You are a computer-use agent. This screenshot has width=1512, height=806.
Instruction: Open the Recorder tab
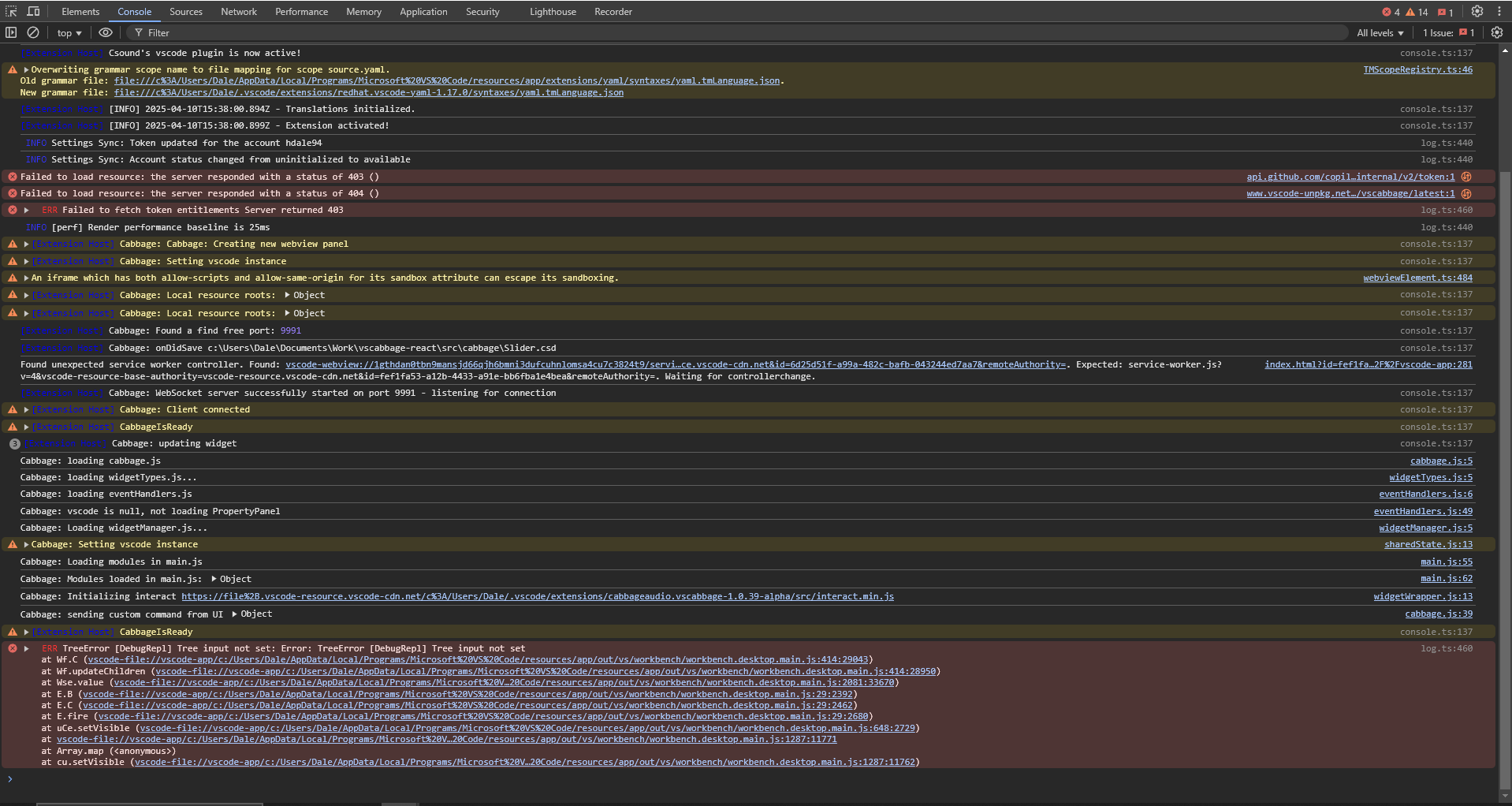[613, 12]
